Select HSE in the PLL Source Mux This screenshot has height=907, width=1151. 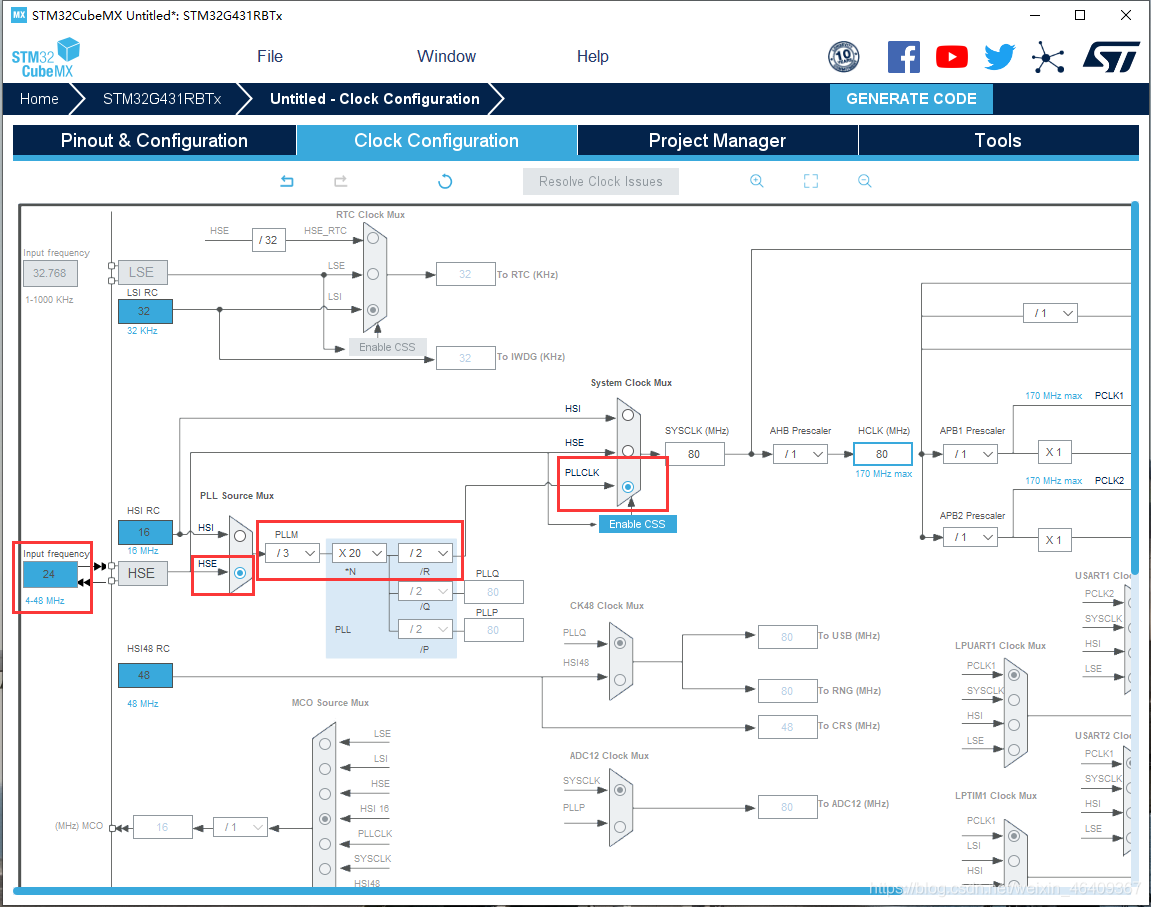click(239, 572)
